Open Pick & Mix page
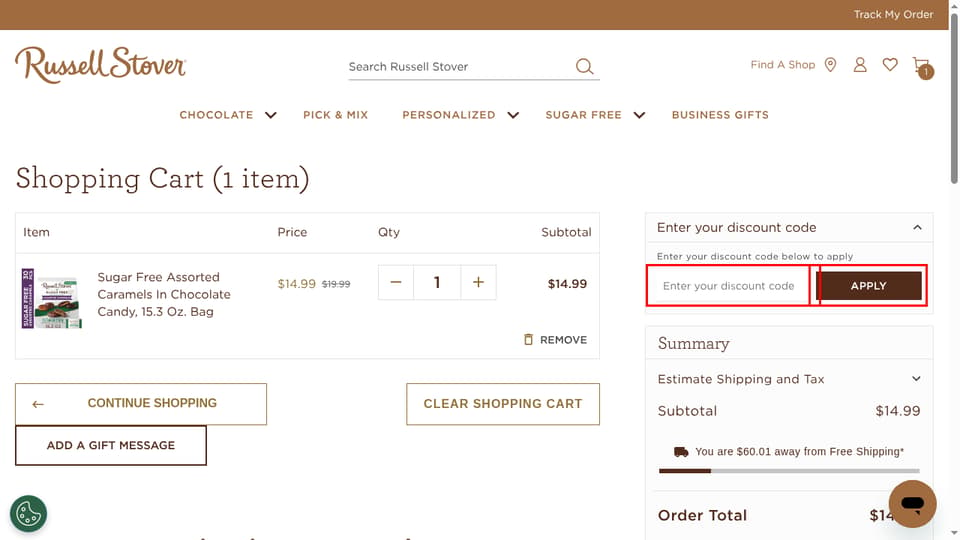 click(336, 115)
